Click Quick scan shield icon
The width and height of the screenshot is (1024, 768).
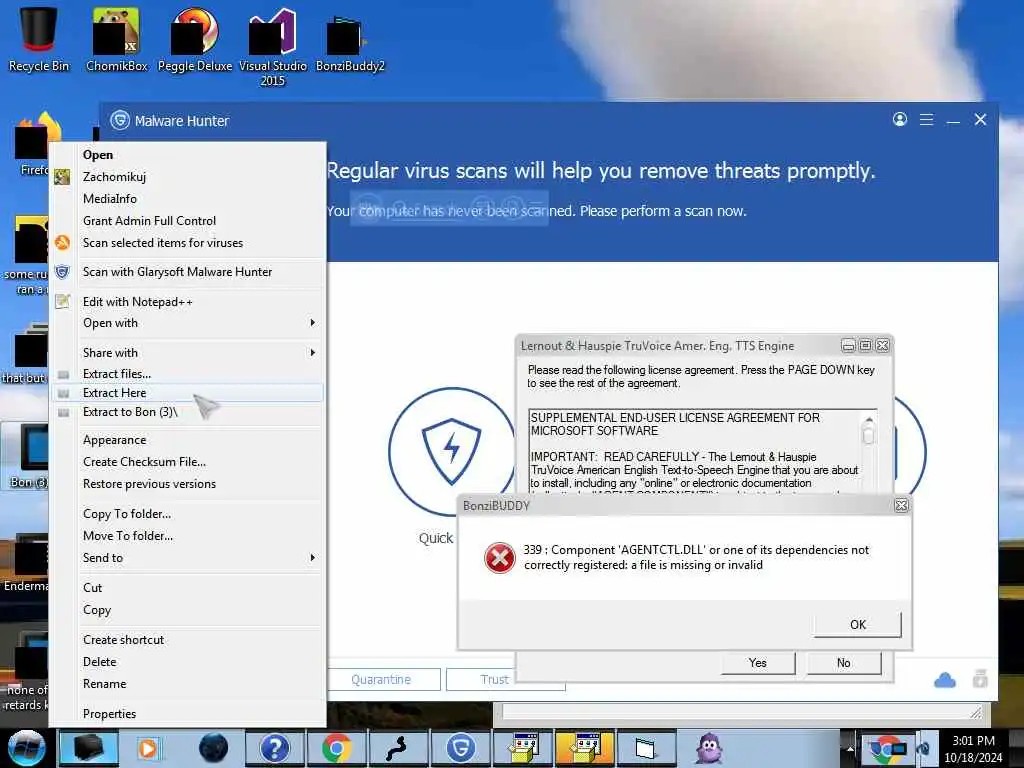[x=452, y=451]
